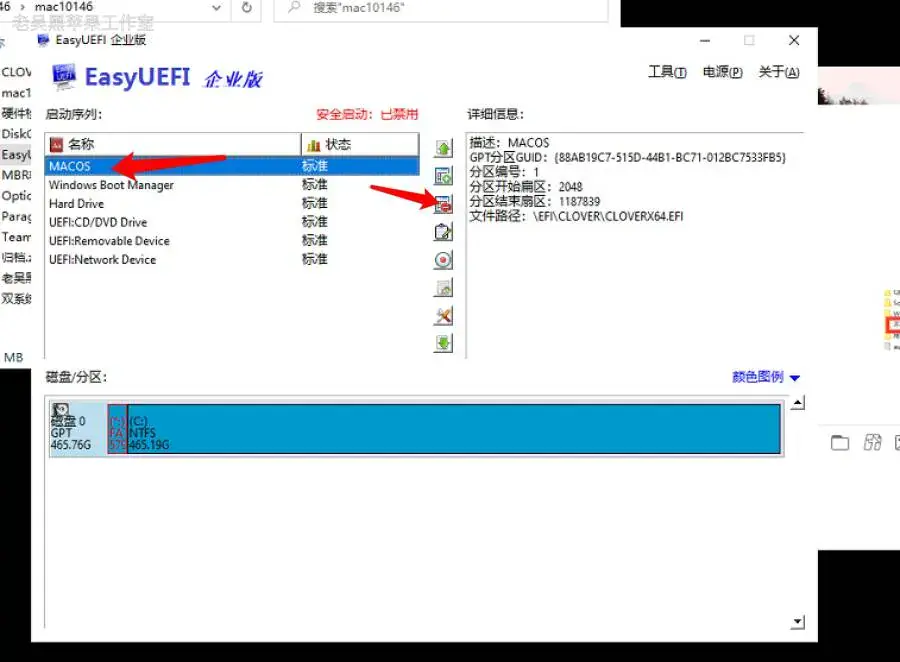Viewport: 900px width, 662px height.
Task: Click the disk list scroll up arrow
Action: pos(797,403)
